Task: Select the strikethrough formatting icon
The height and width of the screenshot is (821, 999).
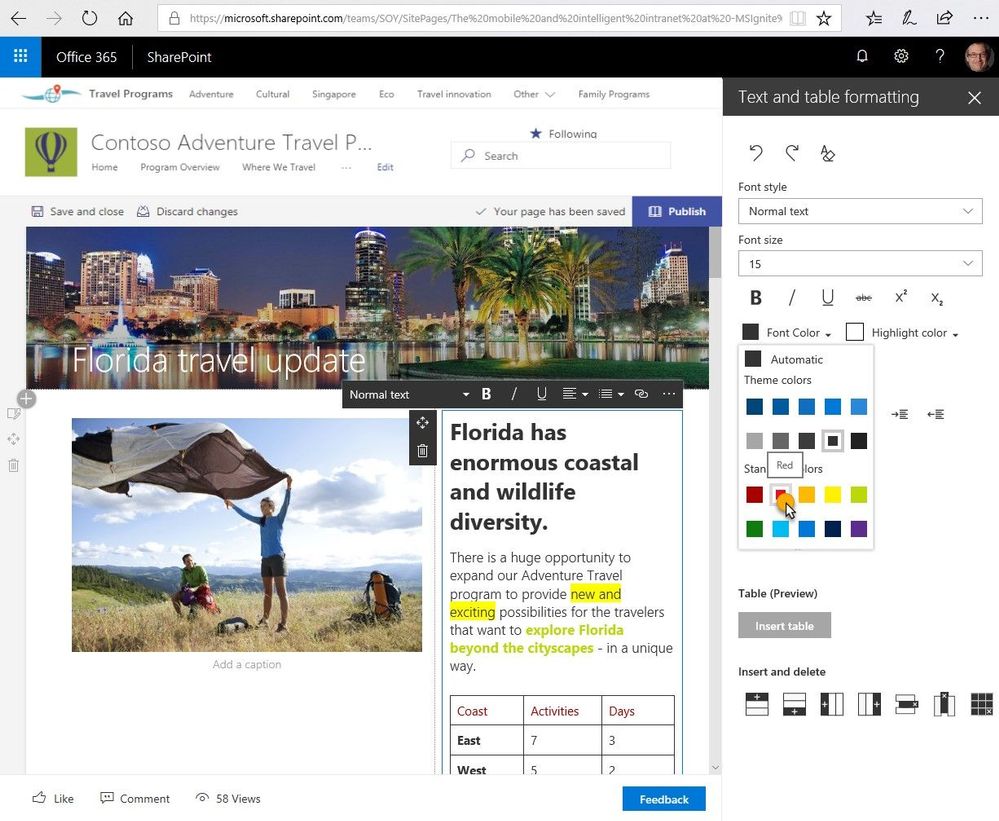Action: pyautogui.click(x=863, y=297)
